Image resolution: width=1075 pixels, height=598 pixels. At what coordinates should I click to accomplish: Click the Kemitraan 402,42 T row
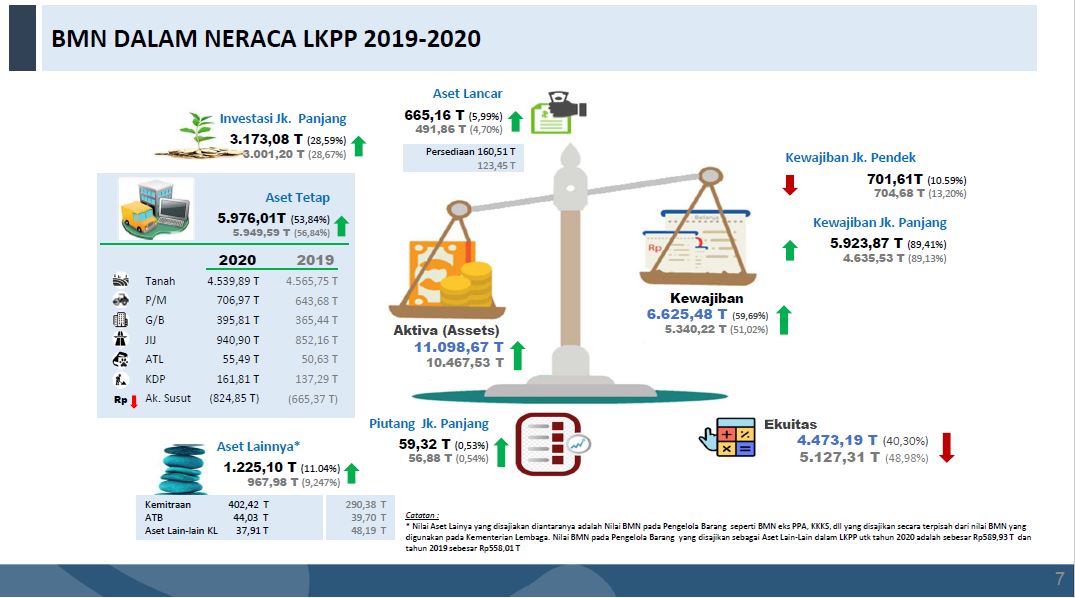point(207,505)
